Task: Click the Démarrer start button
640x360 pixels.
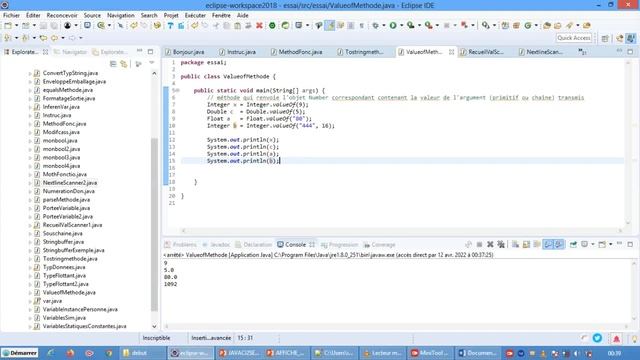Action: click(20, 353)
